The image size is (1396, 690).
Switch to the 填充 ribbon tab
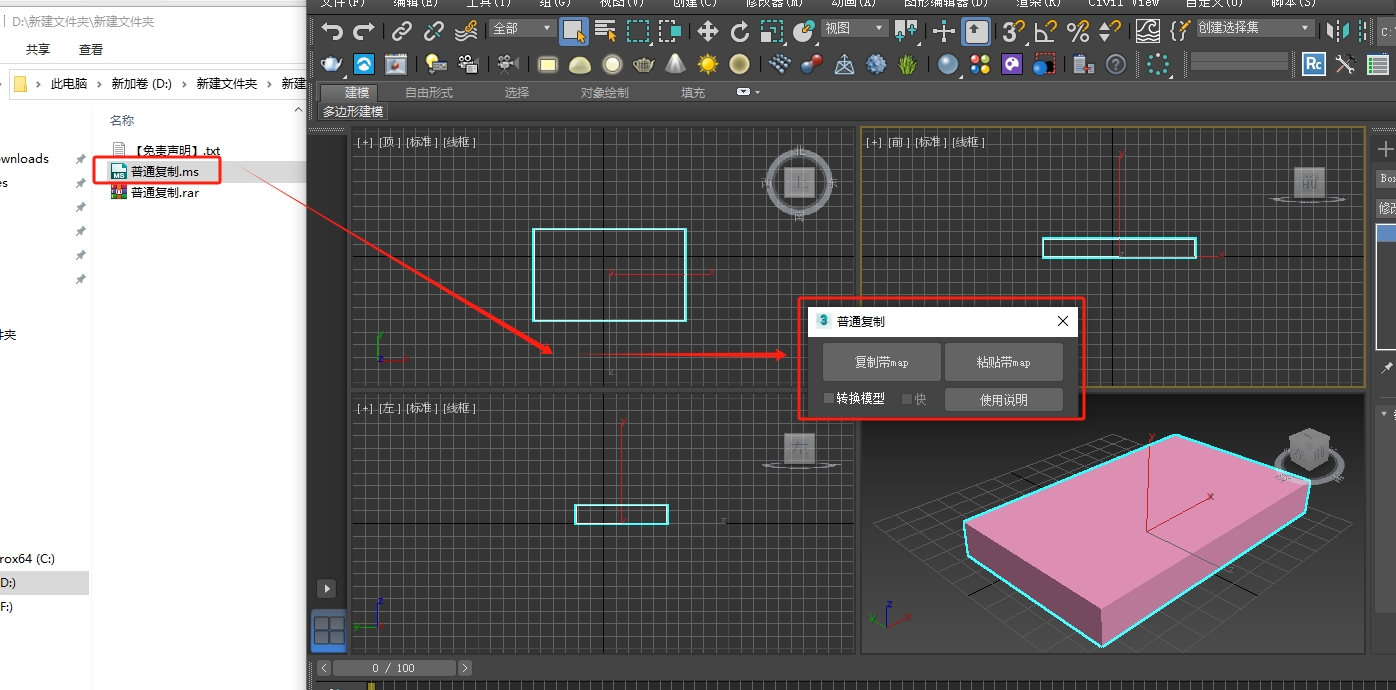coord(693,92)
